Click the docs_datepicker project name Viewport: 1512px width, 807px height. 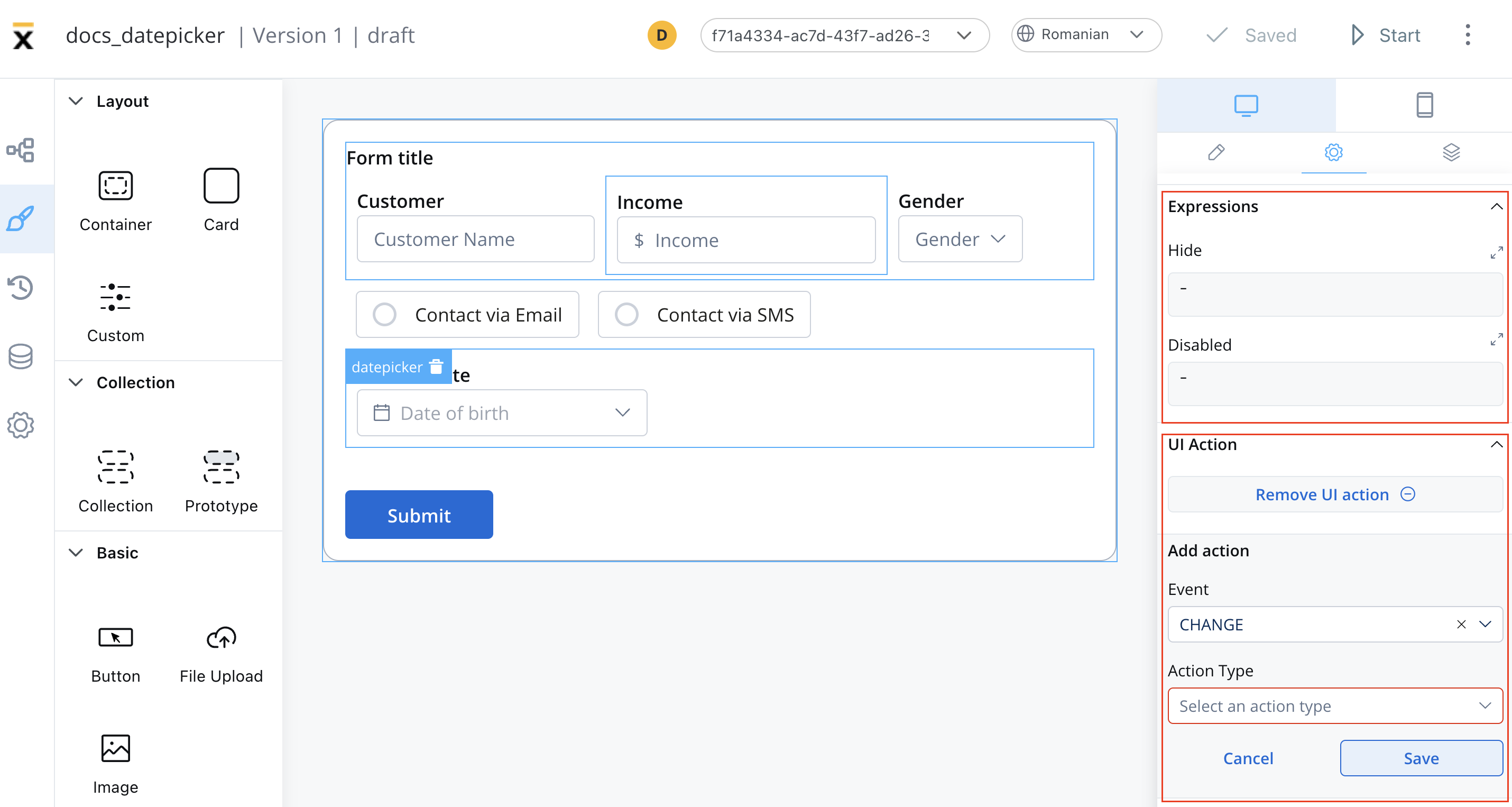[145, 35]
